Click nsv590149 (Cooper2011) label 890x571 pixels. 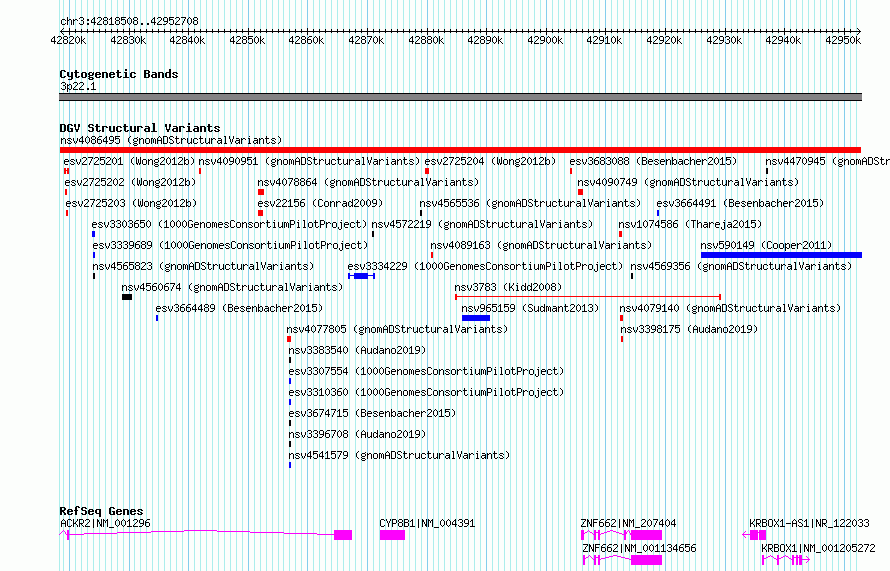pyautogui.click(x=766, y=245)
